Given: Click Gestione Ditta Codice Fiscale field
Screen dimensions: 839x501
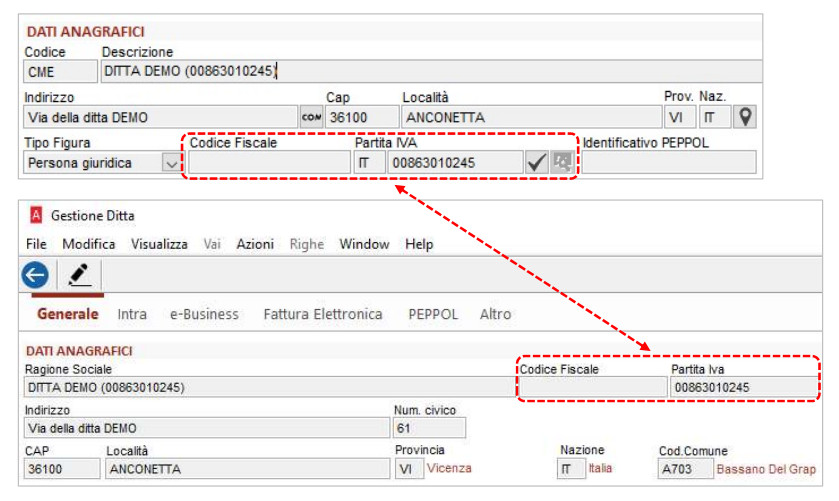Looking at the screenshot, I should pyautogui.click(x=593, y=387).
